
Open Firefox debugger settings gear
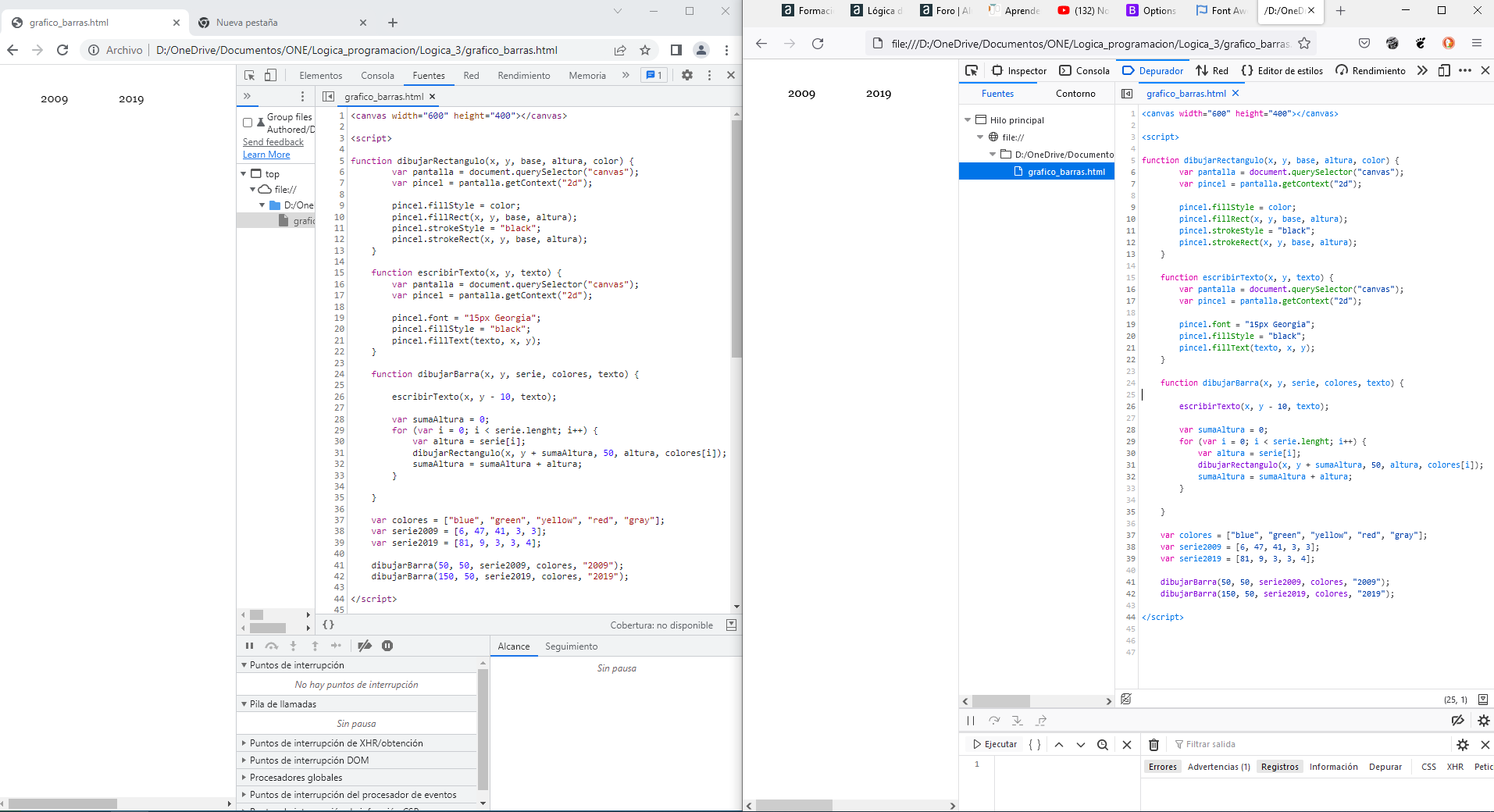1483,721
